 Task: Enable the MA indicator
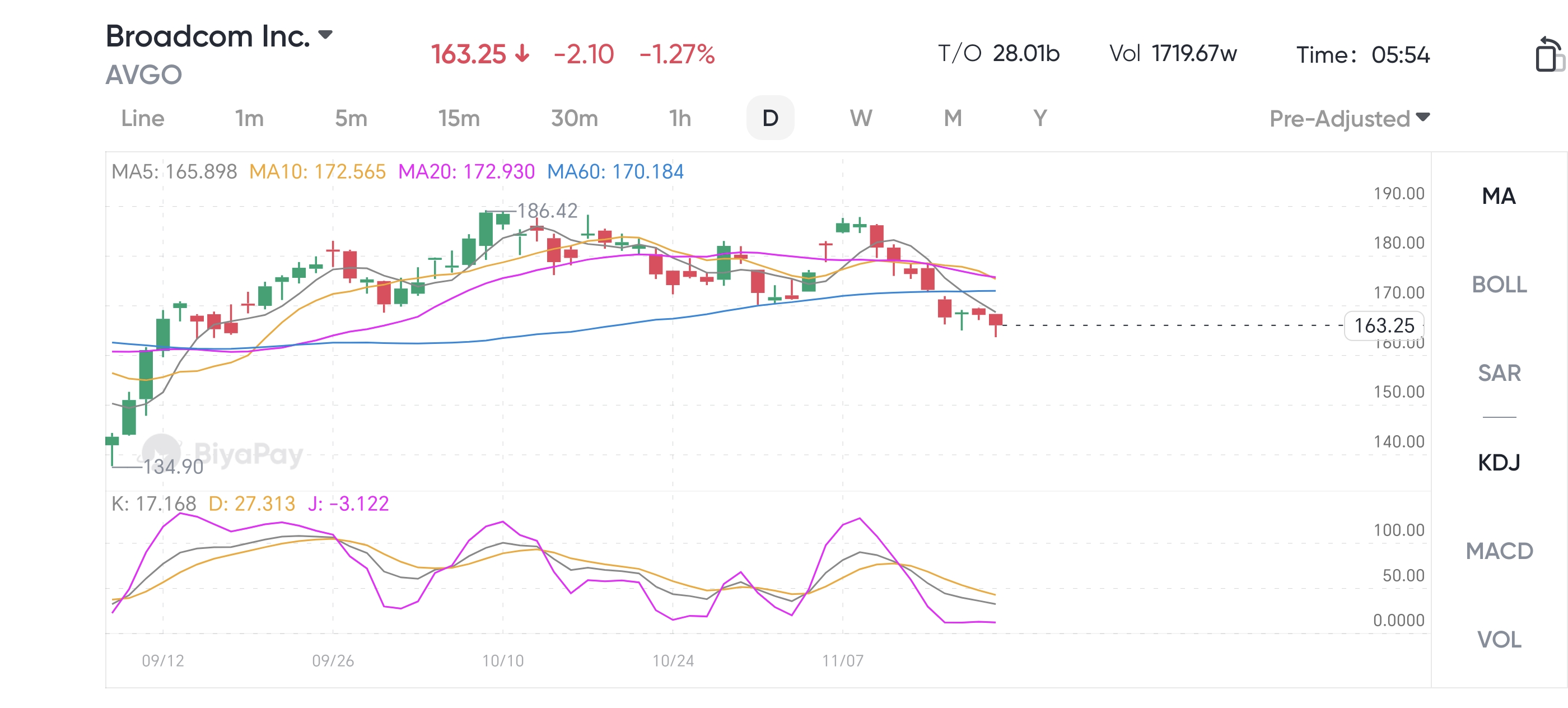(1499, 196)
